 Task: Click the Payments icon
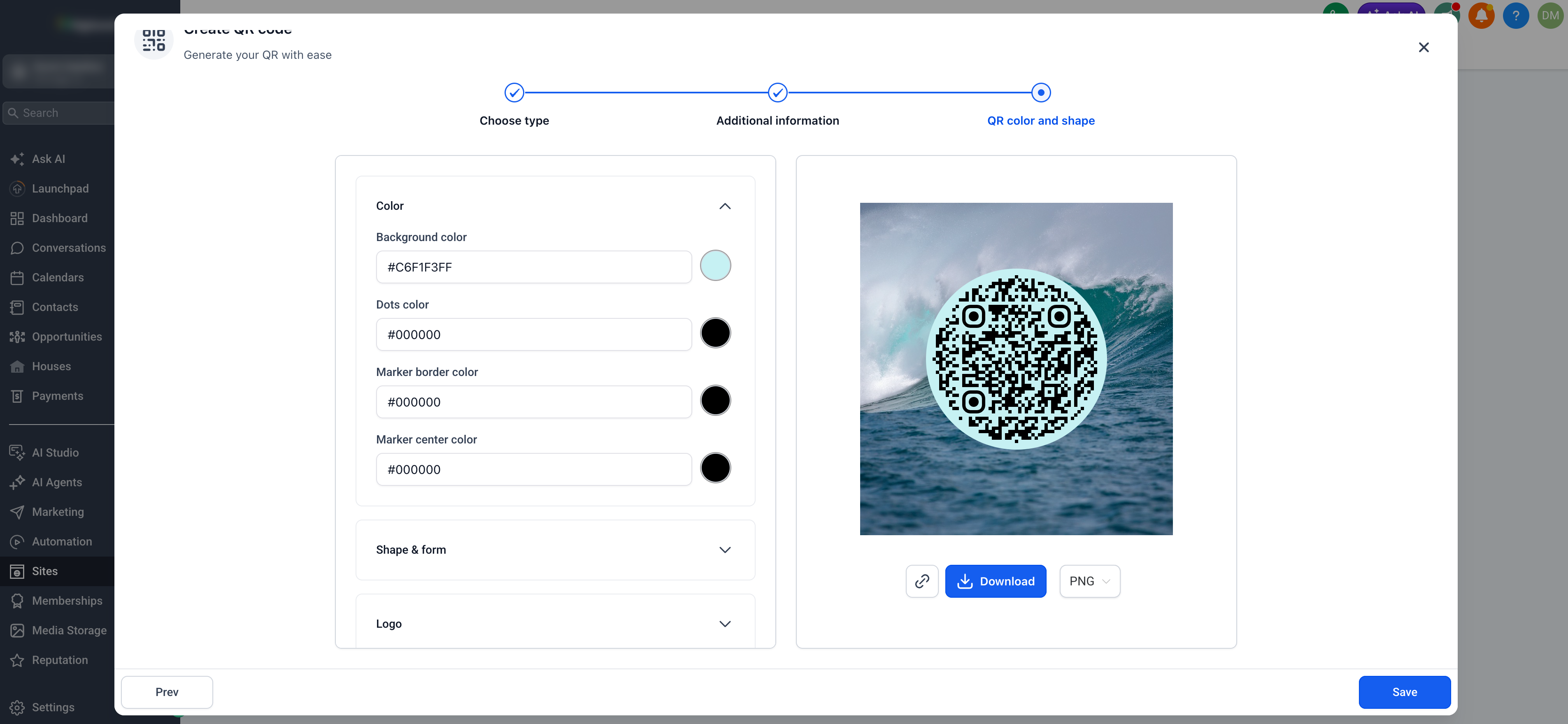pos(17,396)
